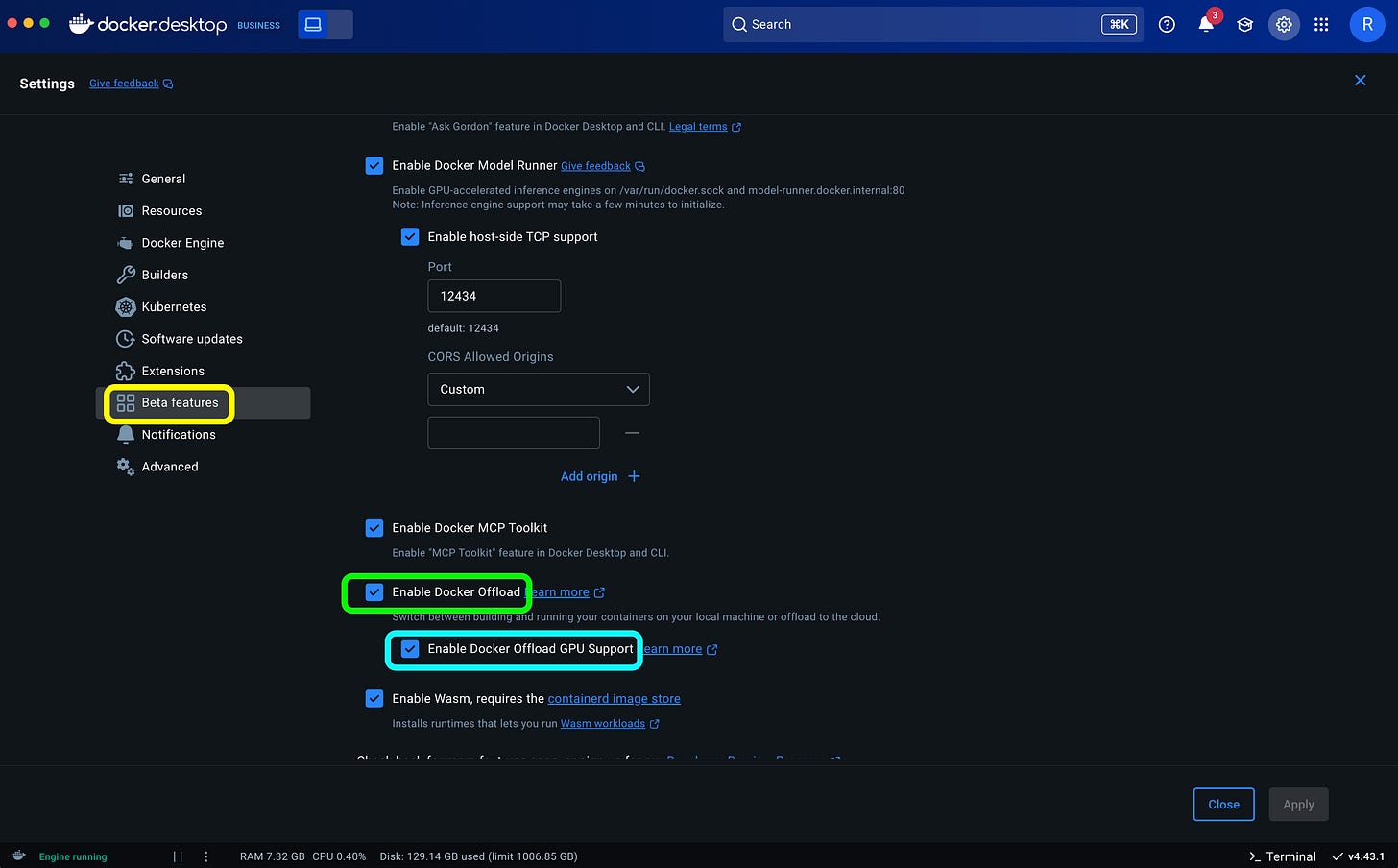Image resolution: width=1398 pixels, height=868 pixels.
Task: Click the help question mark icon
Action: tap(1167, 25)
